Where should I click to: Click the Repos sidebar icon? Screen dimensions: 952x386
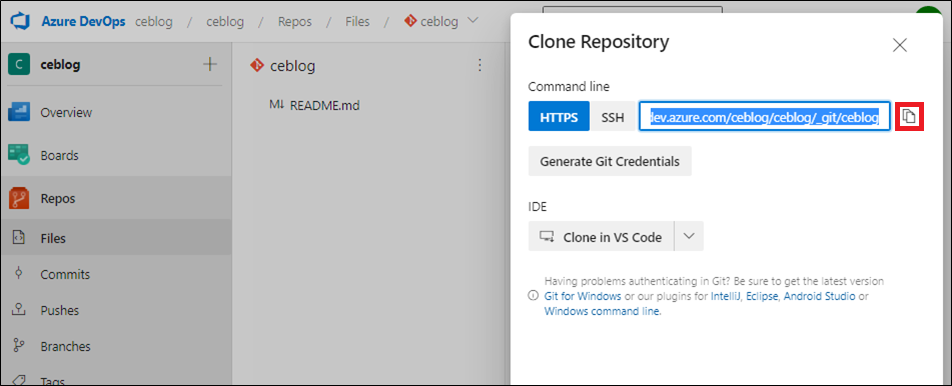[19, 198]
